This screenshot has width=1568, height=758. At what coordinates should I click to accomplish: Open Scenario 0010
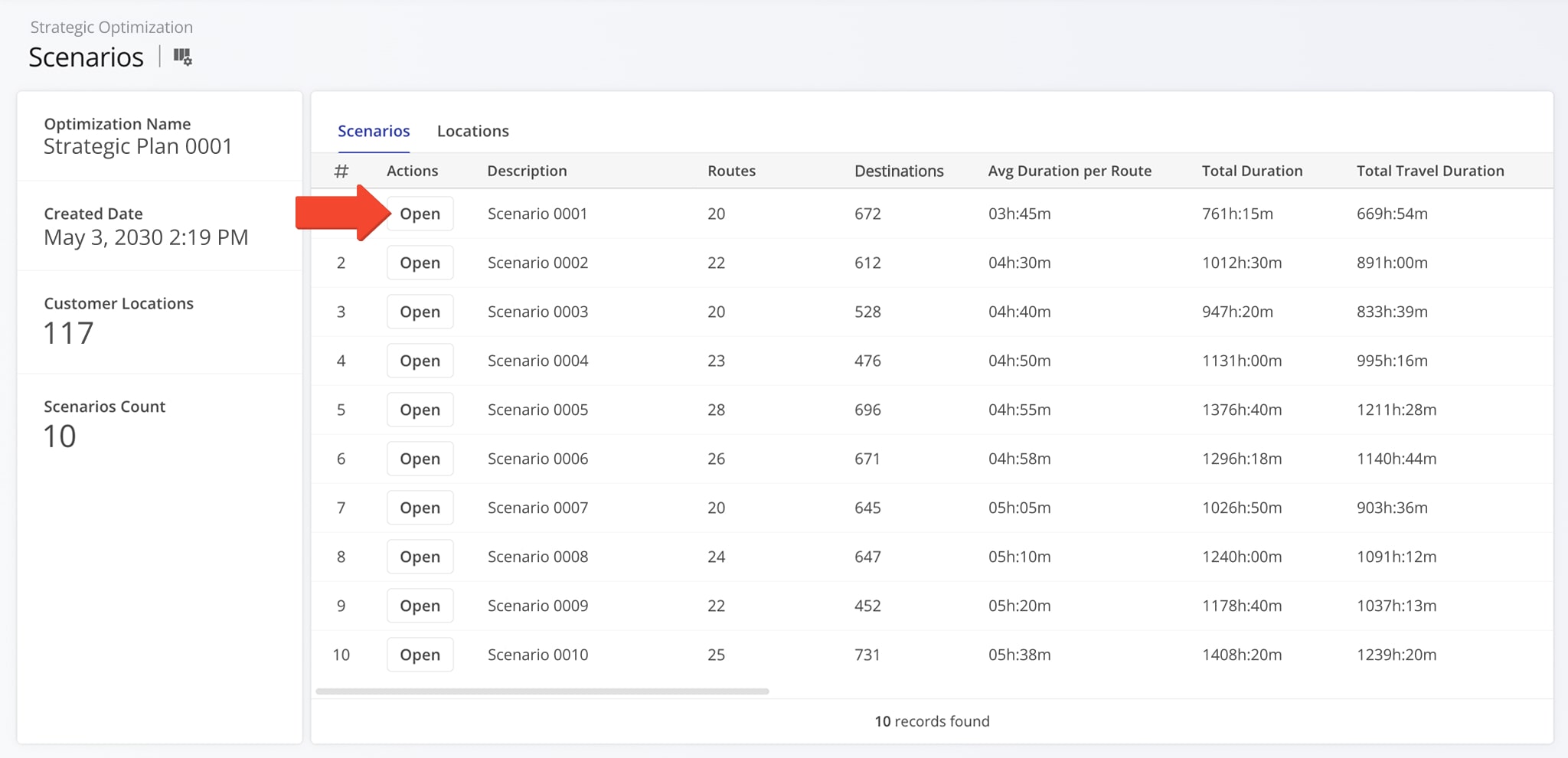[x=420, y=655]
